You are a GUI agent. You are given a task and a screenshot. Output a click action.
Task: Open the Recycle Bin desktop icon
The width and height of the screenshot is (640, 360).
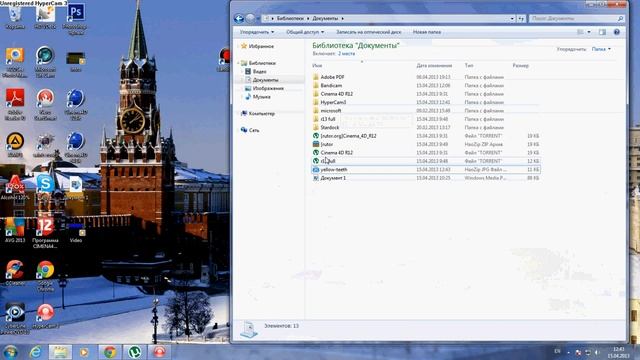[15, 17]
